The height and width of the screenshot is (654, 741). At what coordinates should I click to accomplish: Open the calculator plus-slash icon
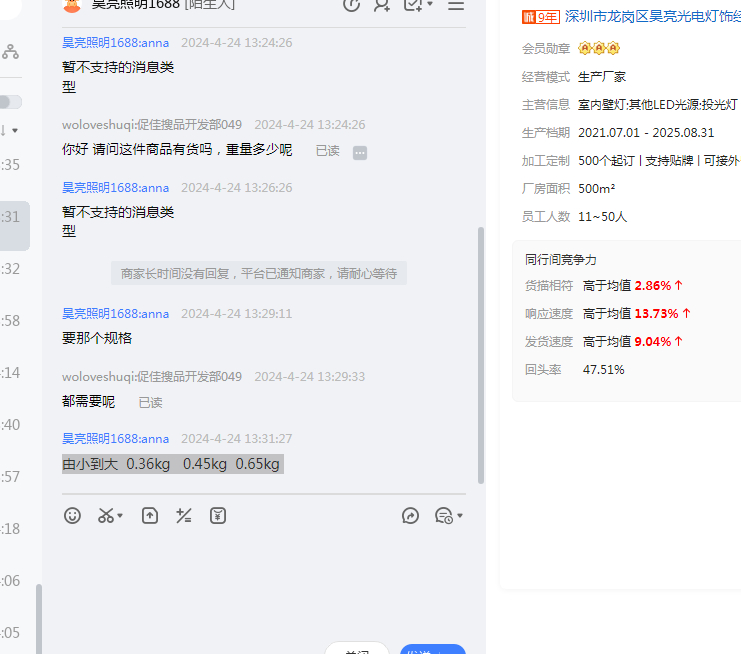click(x=183, y=516)
